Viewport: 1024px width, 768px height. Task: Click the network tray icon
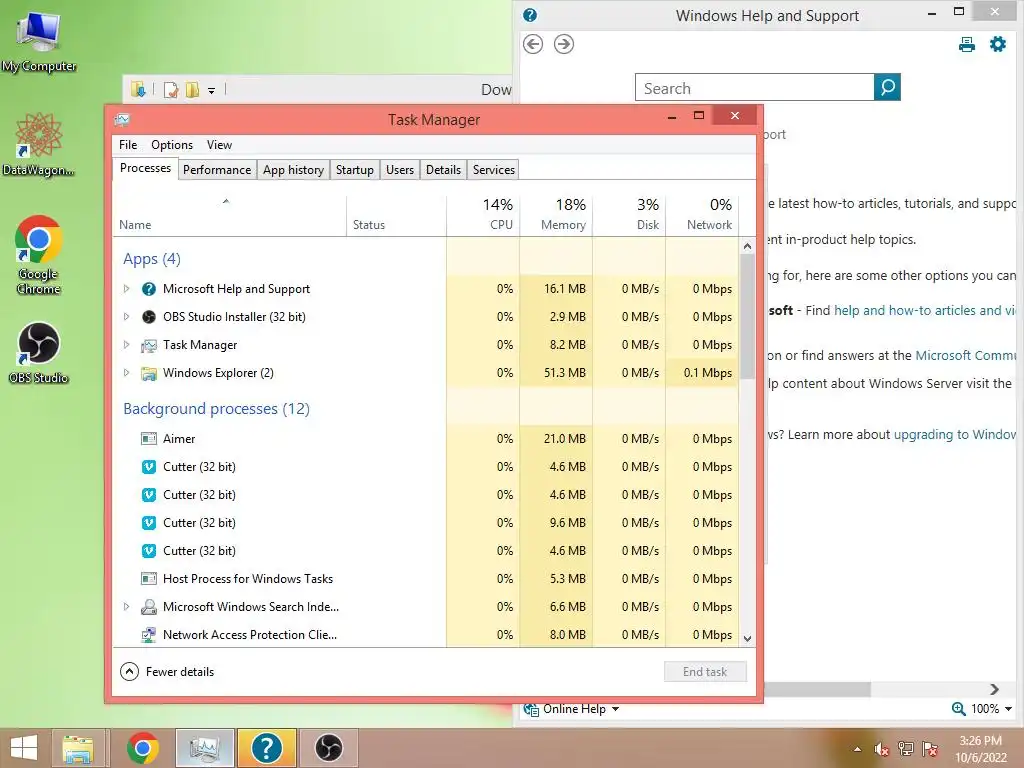[x=906, y=749]
